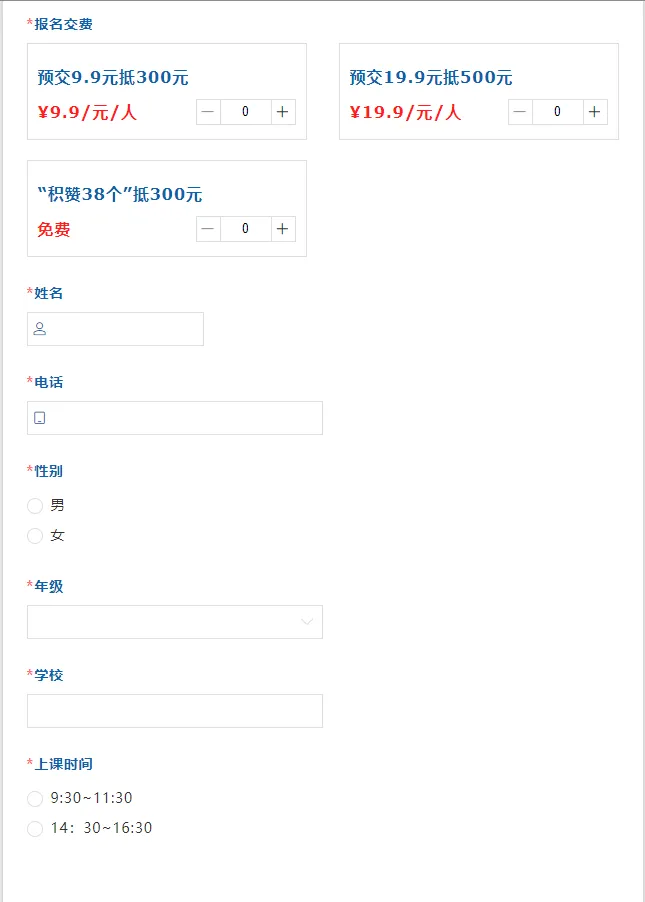Click the phone icon in 电话 field

[40, 418]
